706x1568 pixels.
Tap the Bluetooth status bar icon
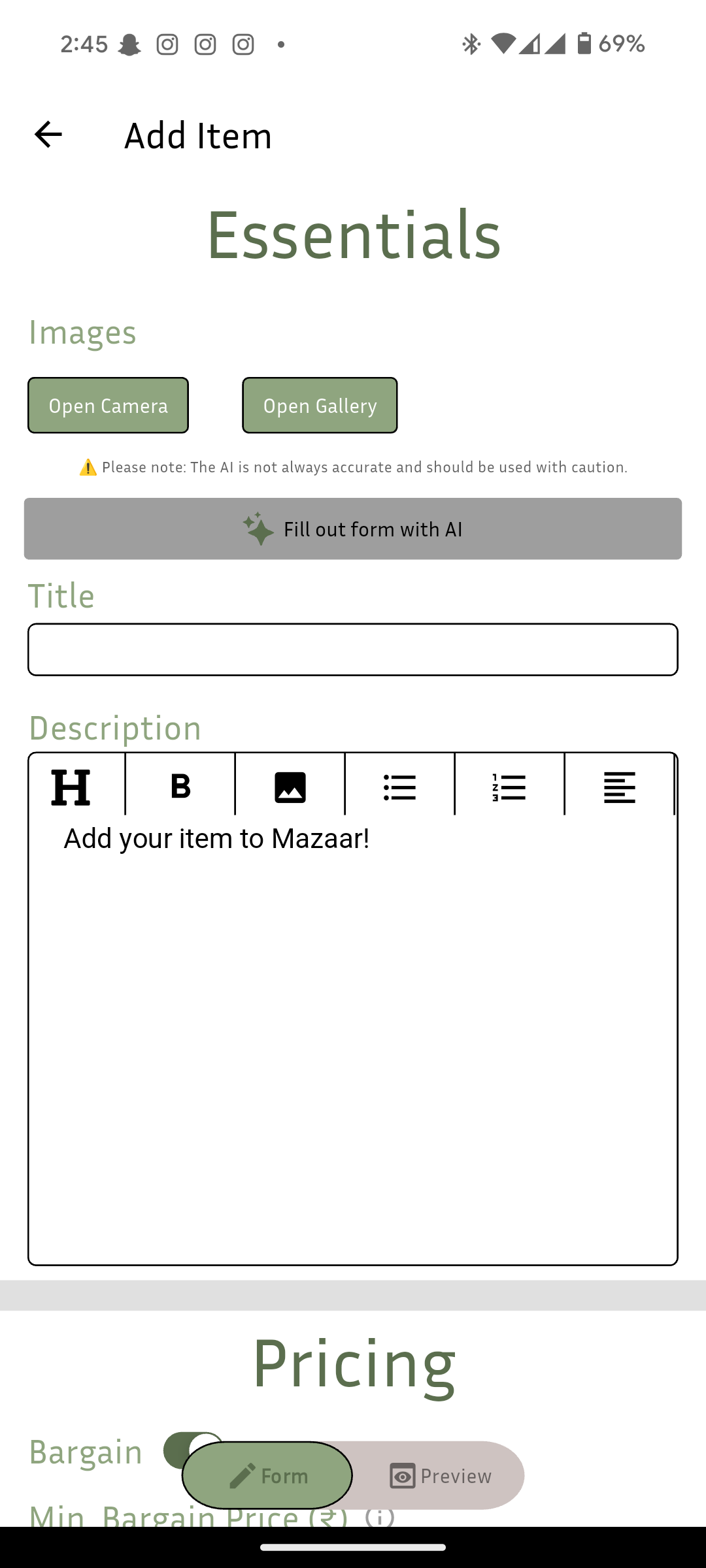471,44
